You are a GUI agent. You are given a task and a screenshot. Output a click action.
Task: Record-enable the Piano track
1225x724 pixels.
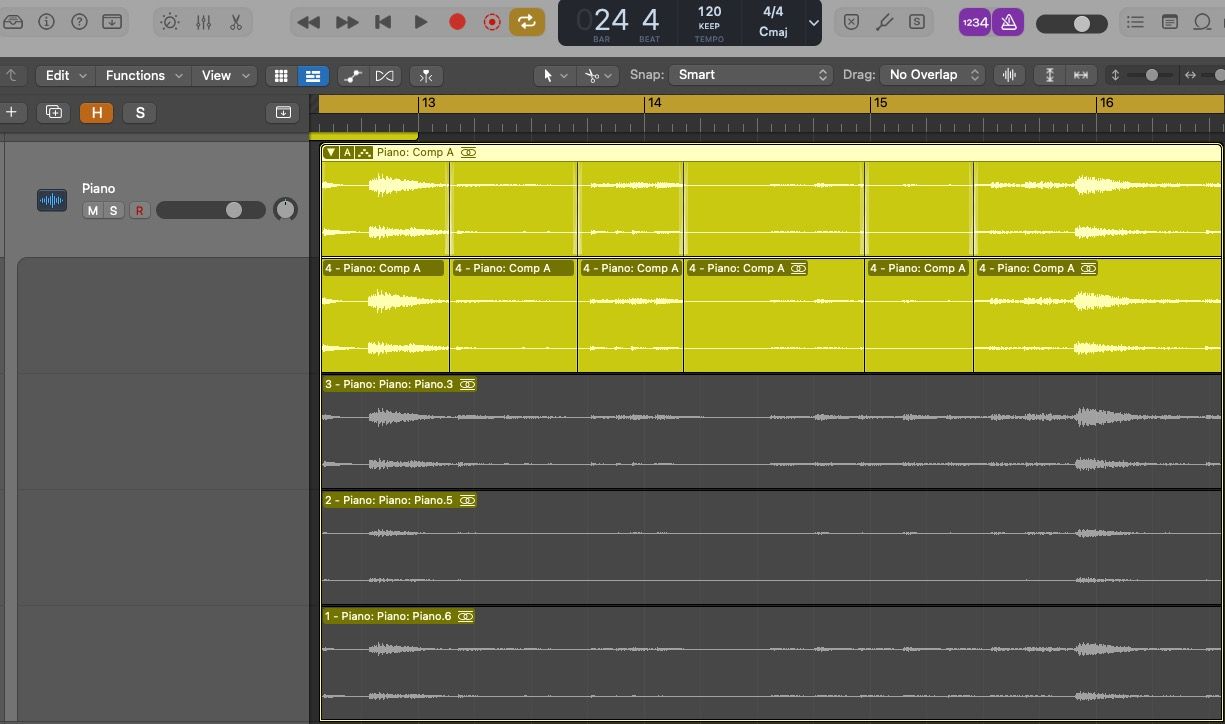click(139, 210)
